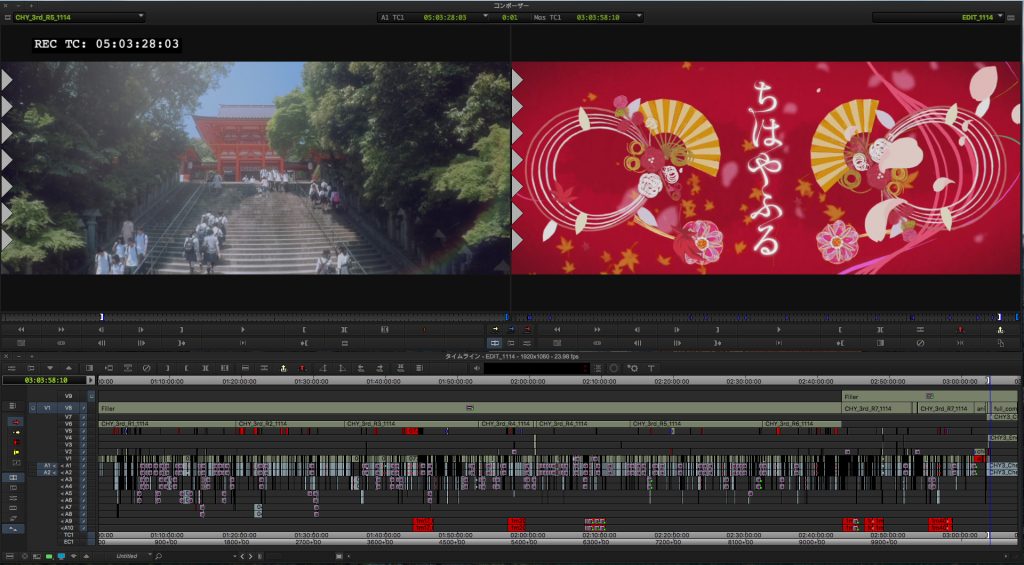Click the speaker icon in timeline toolbar

(x=477, y=368)
